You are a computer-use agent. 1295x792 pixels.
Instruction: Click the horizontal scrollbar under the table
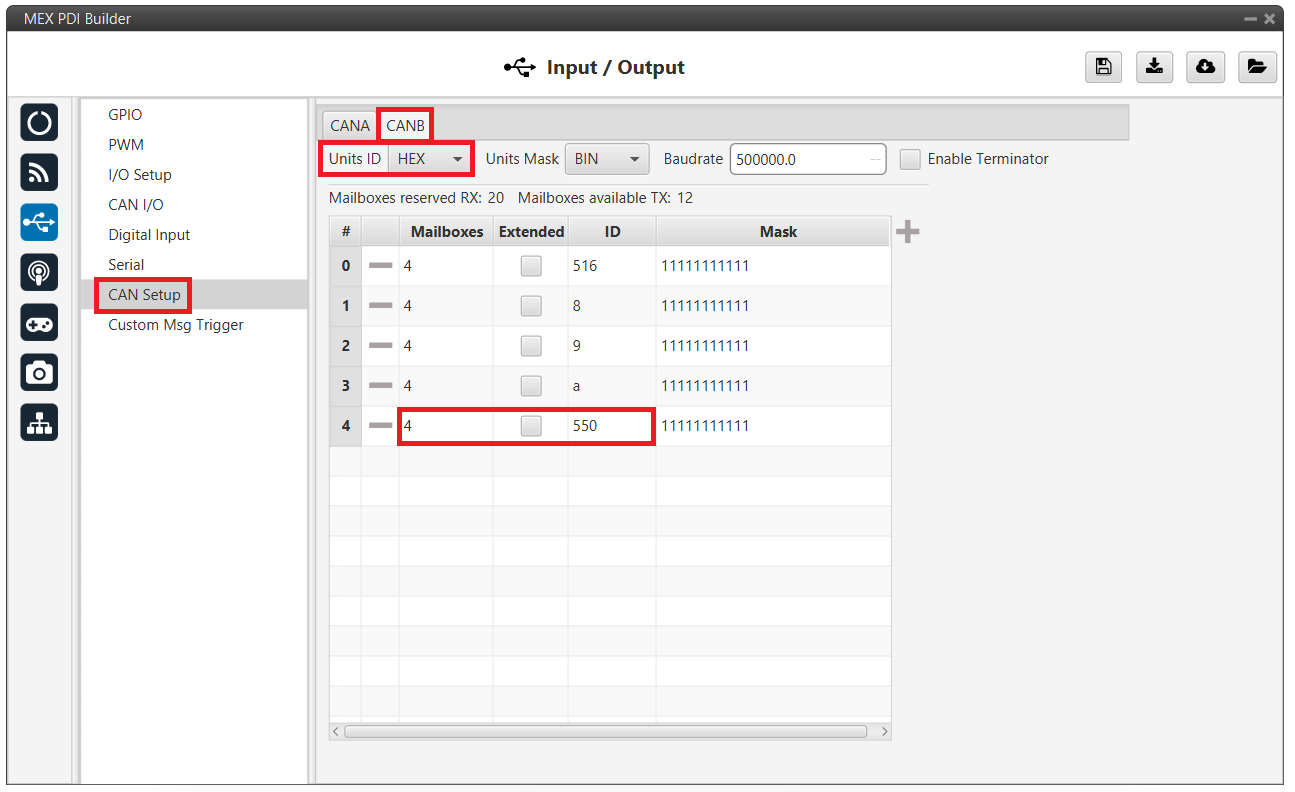click(605, 732)
